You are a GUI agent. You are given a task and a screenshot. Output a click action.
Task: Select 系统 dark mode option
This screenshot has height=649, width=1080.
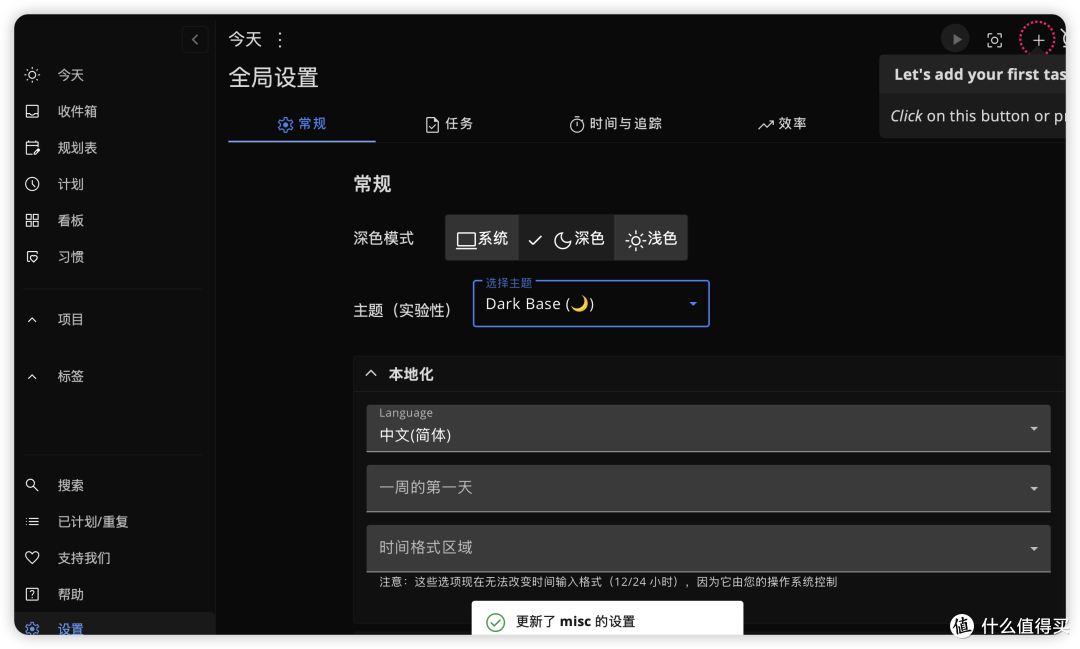482,238
